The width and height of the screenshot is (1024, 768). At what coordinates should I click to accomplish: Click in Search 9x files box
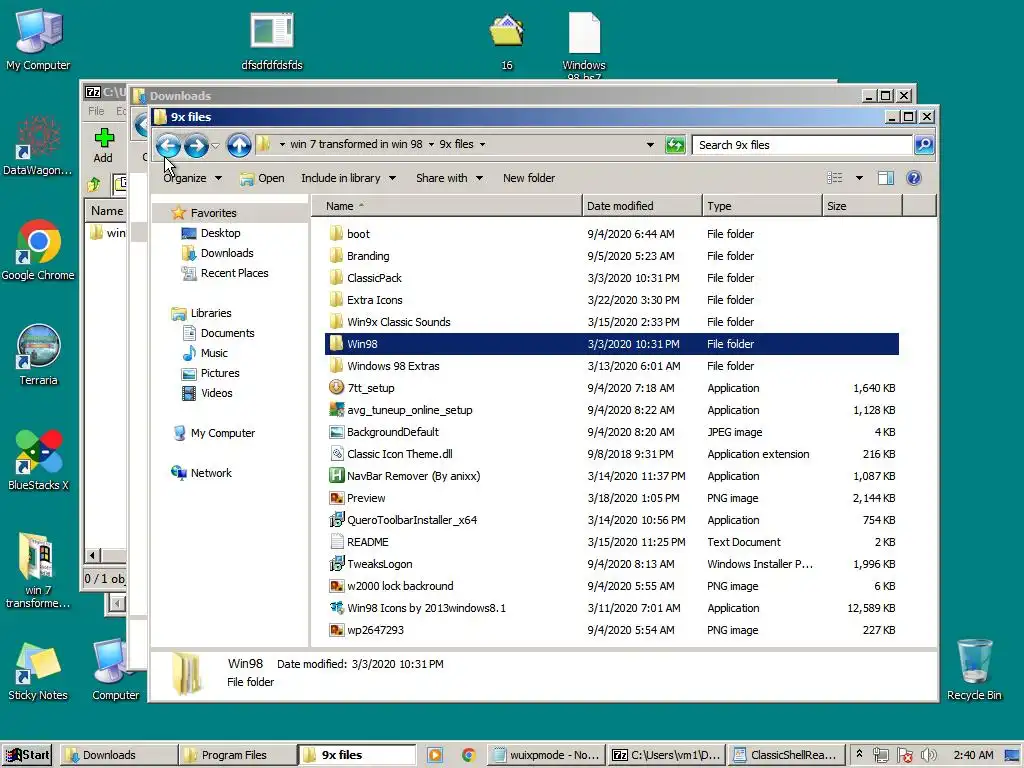[803, 145]
